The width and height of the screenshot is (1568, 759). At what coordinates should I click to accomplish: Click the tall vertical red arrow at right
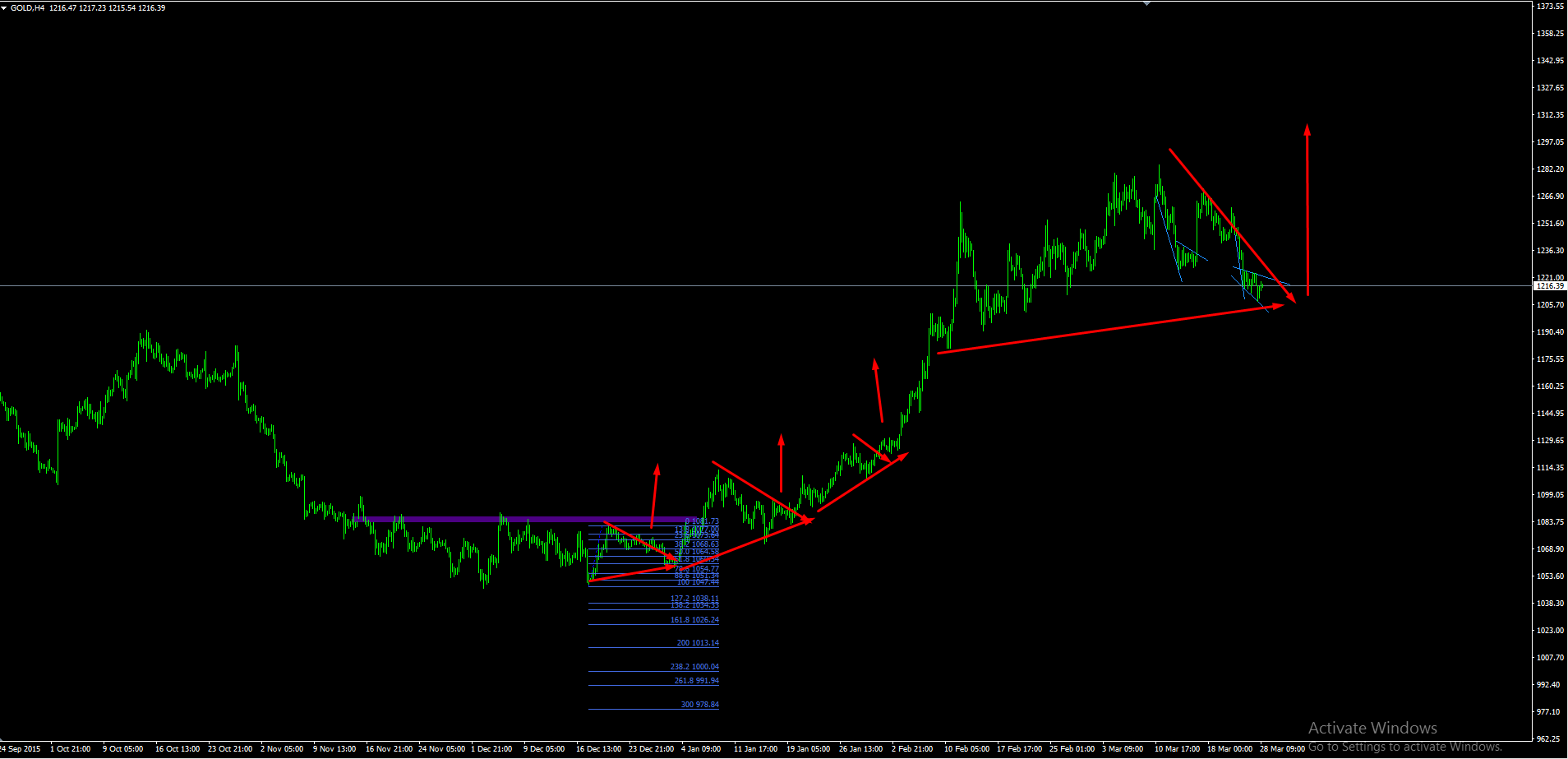point(1307,210)
